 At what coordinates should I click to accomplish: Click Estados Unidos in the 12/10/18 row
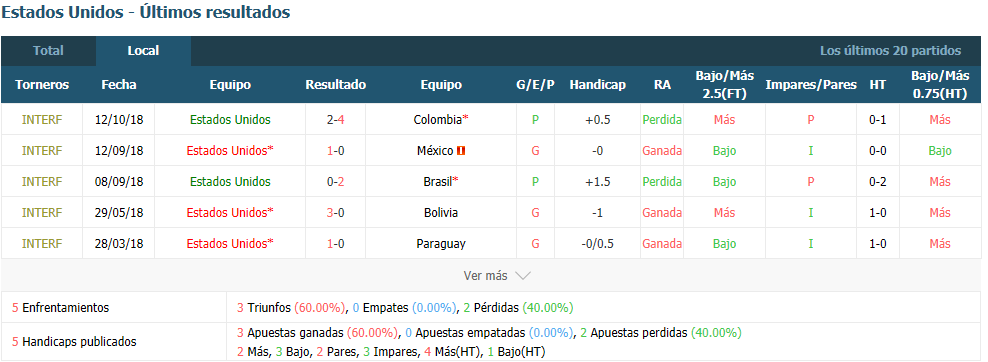[x=230, y=120]
